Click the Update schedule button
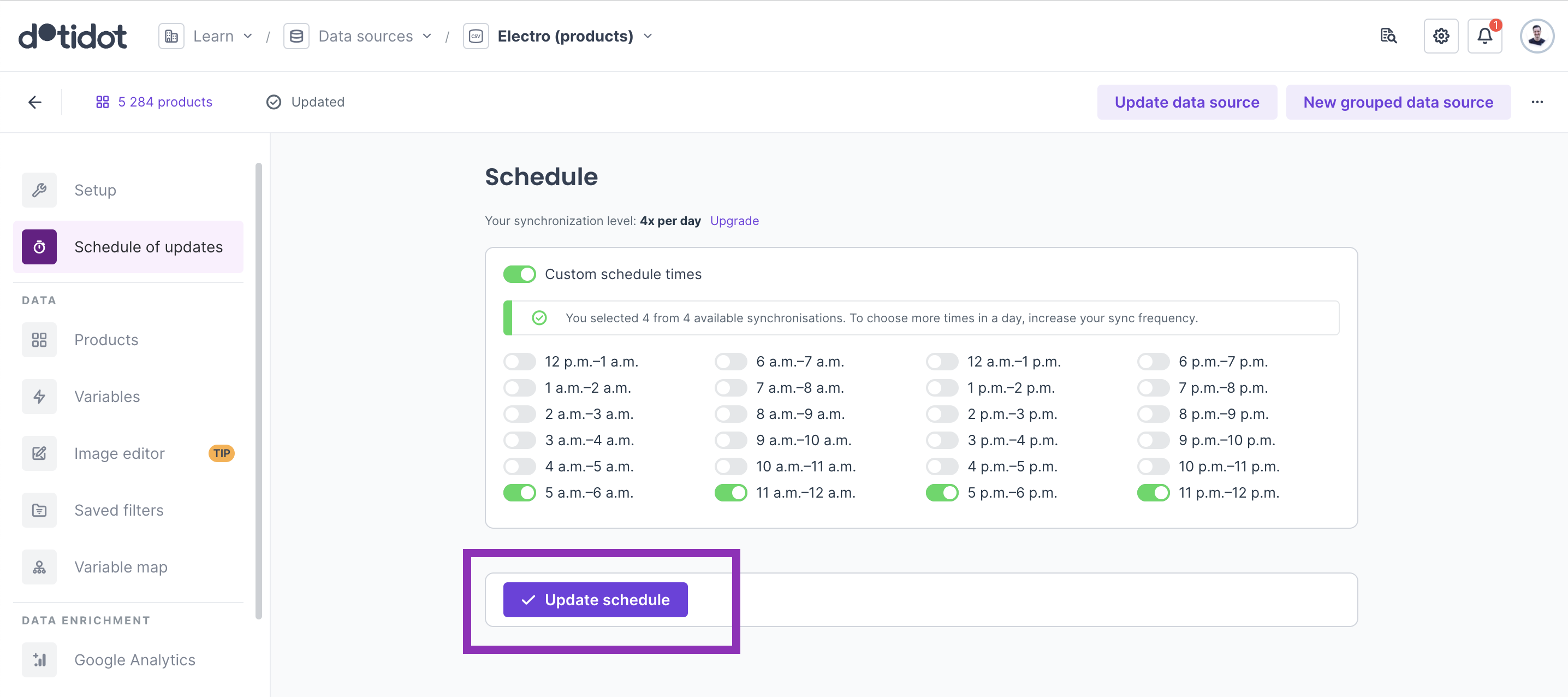 [x=595, y=600]
